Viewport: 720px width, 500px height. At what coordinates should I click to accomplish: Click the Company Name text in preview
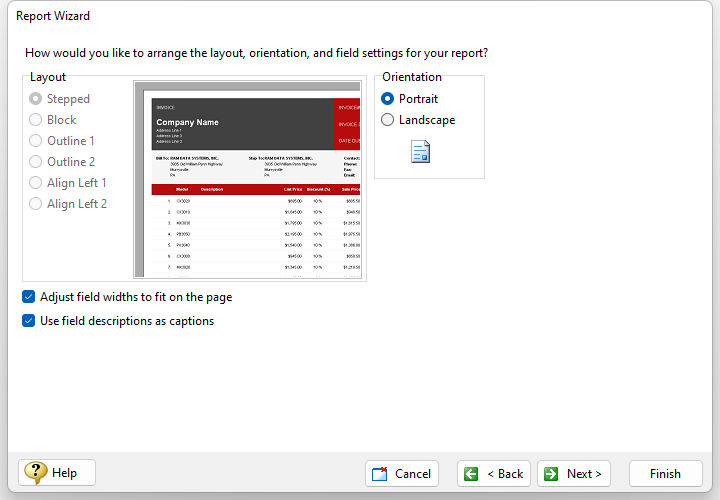tap(187, 122)
